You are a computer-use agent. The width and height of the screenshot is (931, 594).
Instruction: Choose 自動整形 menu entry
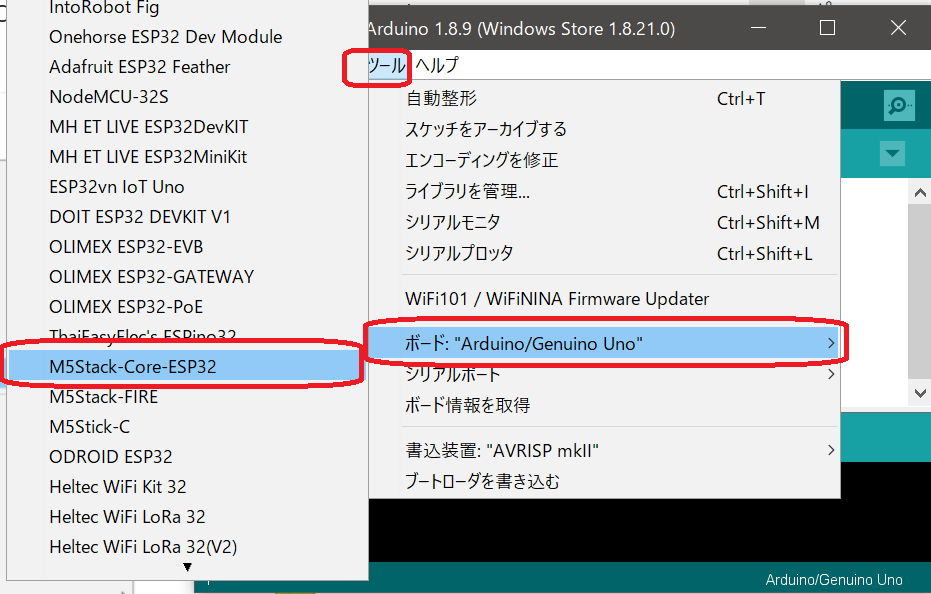(604, 99)
